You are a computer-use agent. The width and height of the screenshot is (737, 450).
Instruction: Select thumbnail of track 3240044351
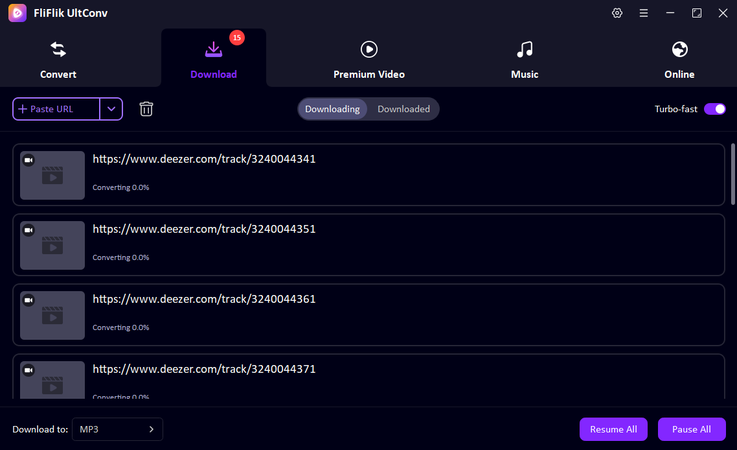pos(52,245)
